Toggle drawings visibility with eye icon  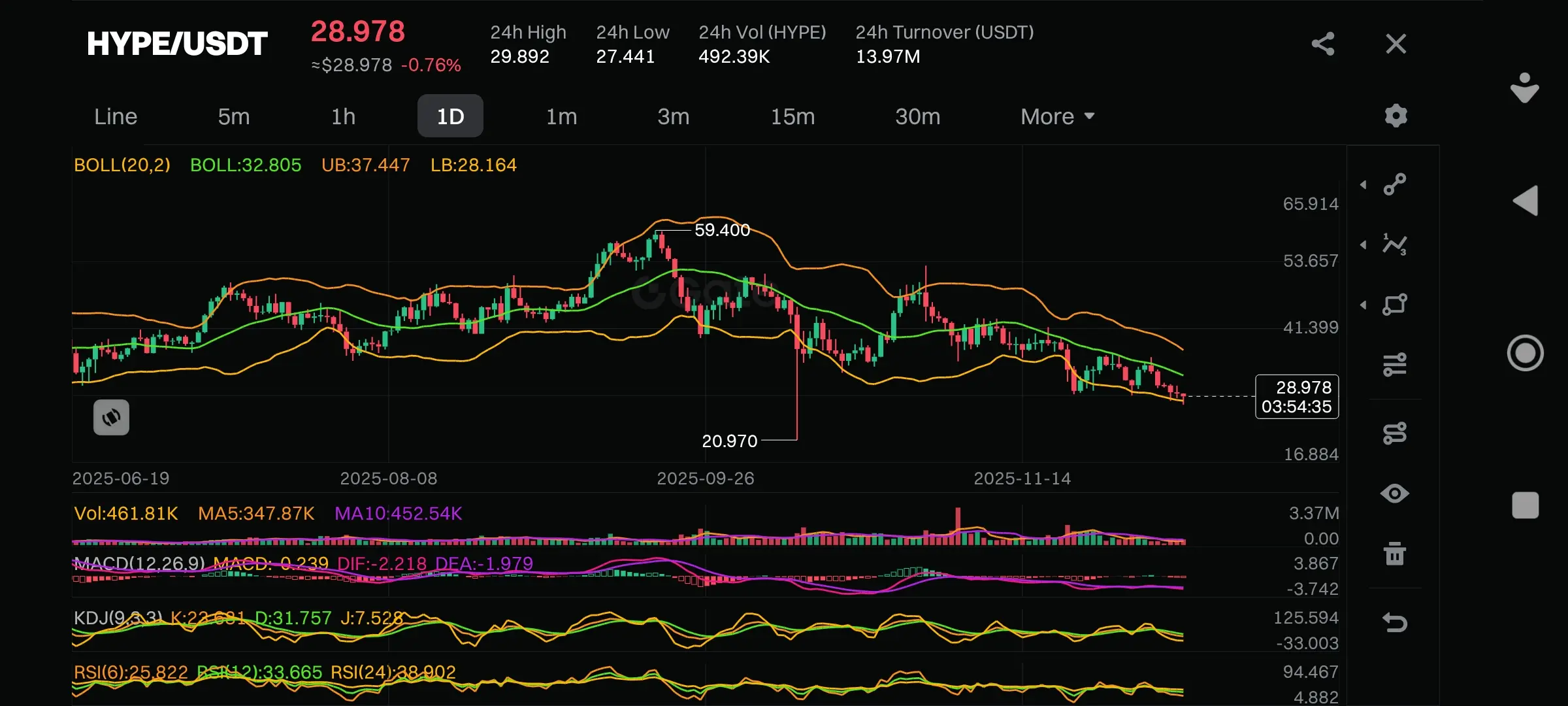(1395, 494)
